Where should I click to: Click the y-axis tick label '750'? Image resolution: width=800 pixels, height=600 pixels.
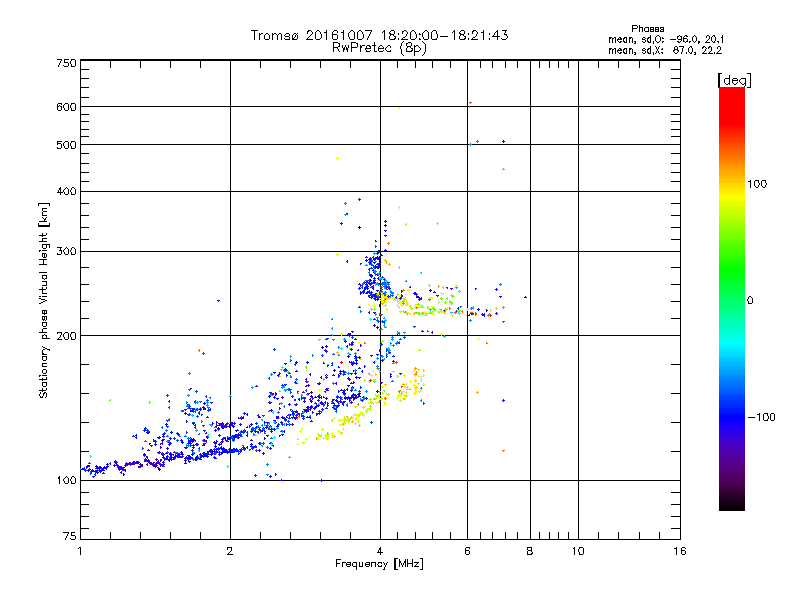[x=66, y=63]
